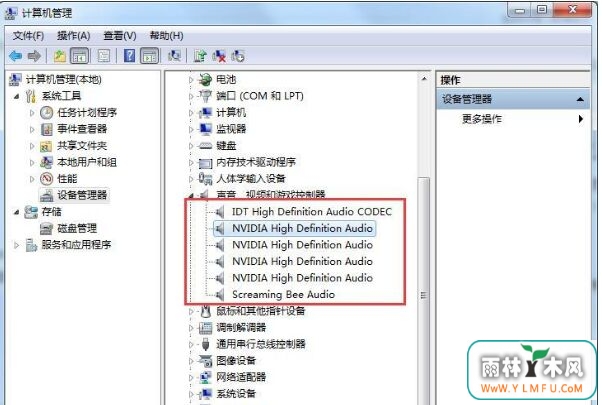Select the highlighted NVIDIA High Definition Audio

(x=303, y=228)
